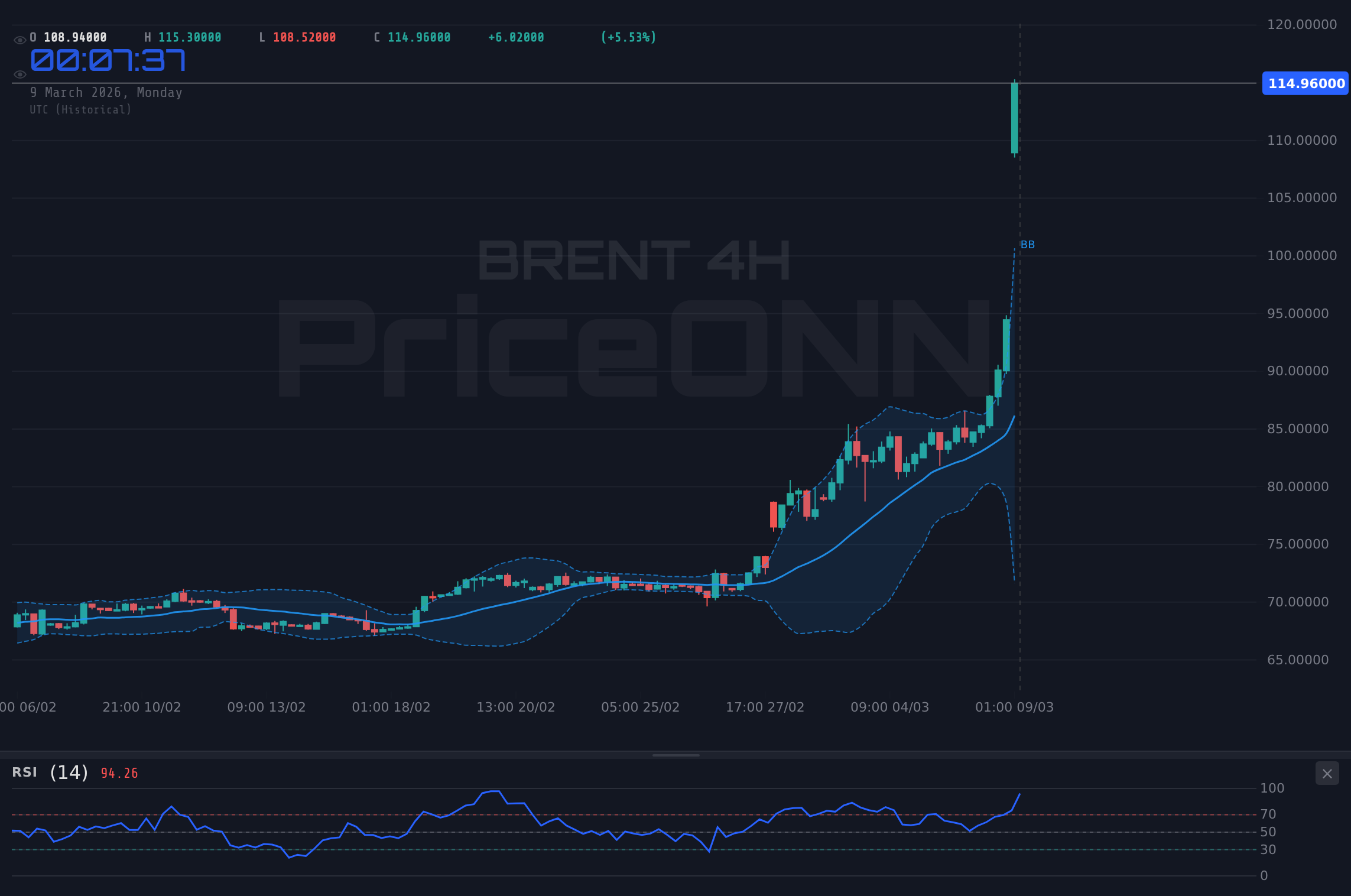Click the UTC (Historical) label
The height and width of the screenshot is (896, 1351).
coord(81,110)
